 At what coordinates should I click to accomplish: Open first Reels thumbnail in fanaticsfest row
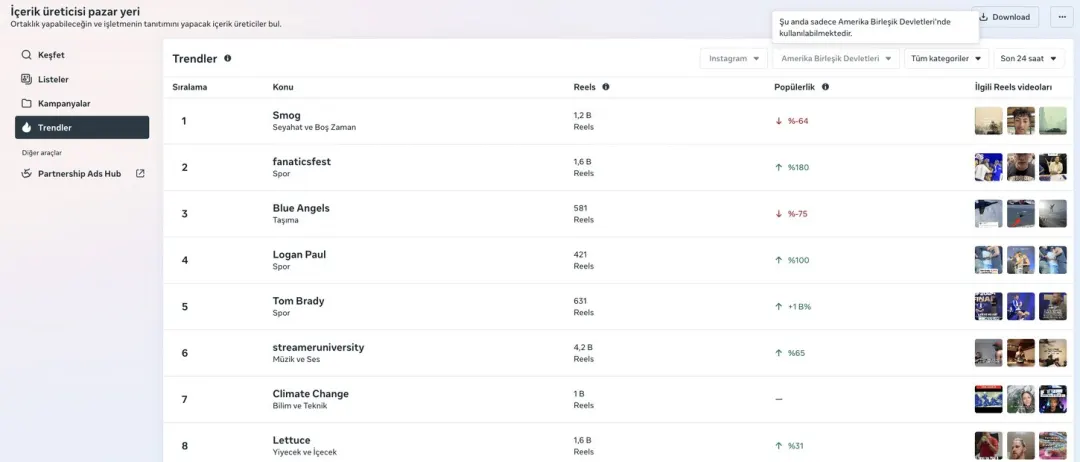click(988, 167)
